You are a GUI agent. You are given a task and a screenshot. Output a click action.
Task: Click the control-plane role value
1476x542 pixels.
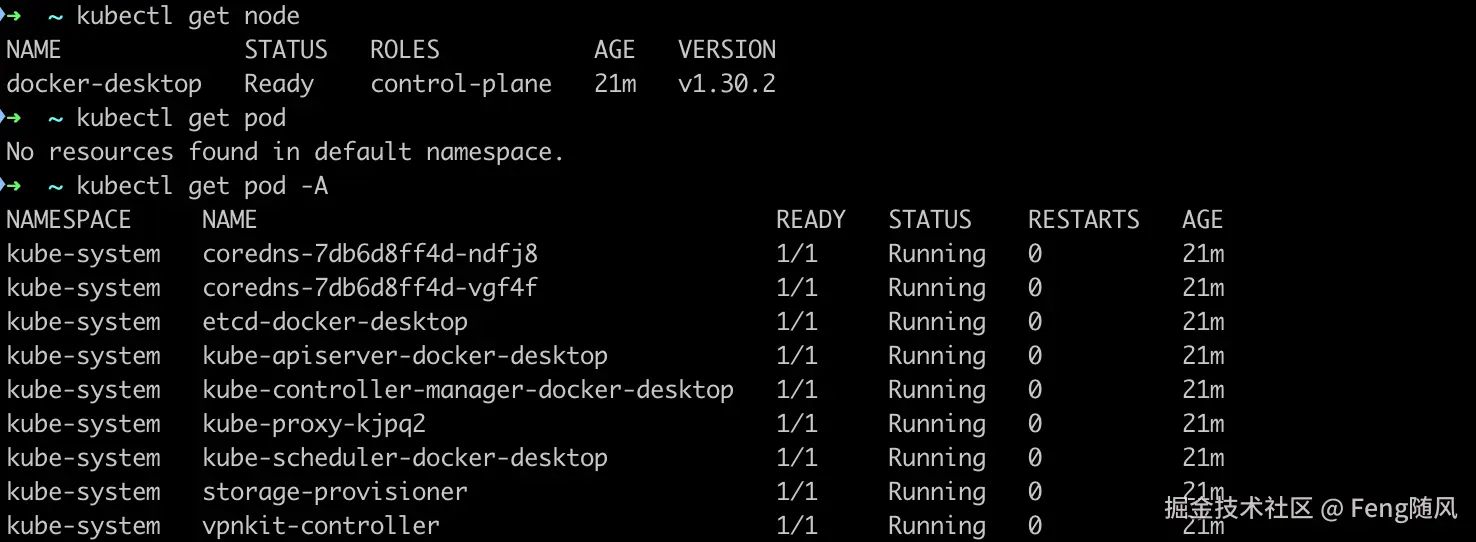(461, 84)
